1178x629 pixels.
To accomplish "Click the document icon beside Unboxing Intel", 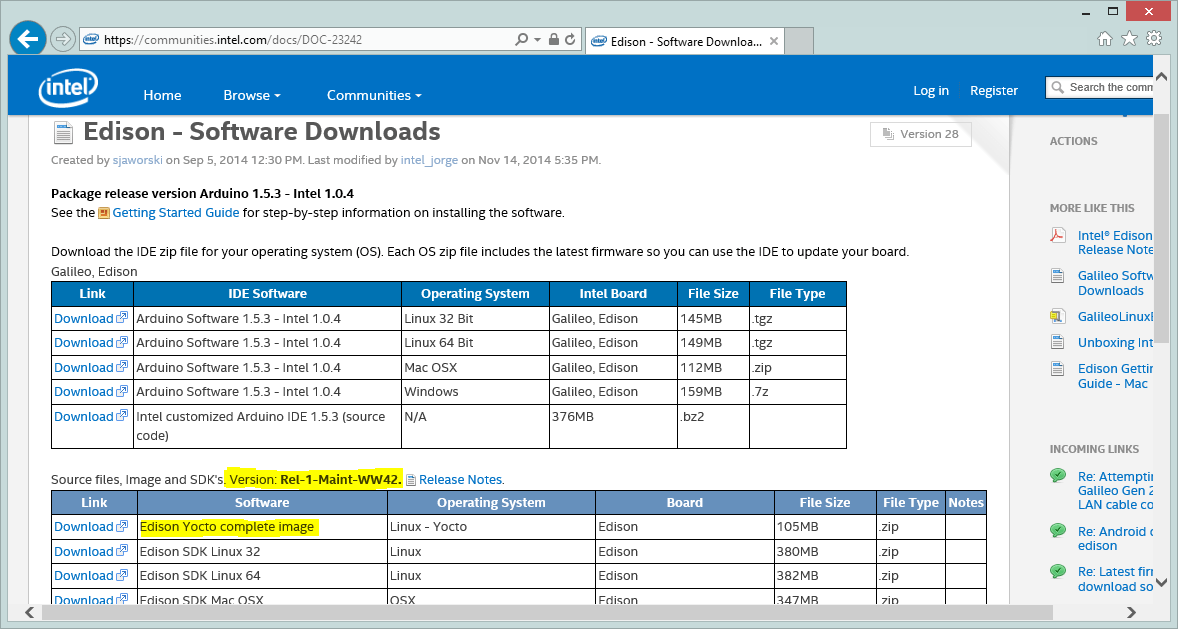I will (x=1058, y=343).
